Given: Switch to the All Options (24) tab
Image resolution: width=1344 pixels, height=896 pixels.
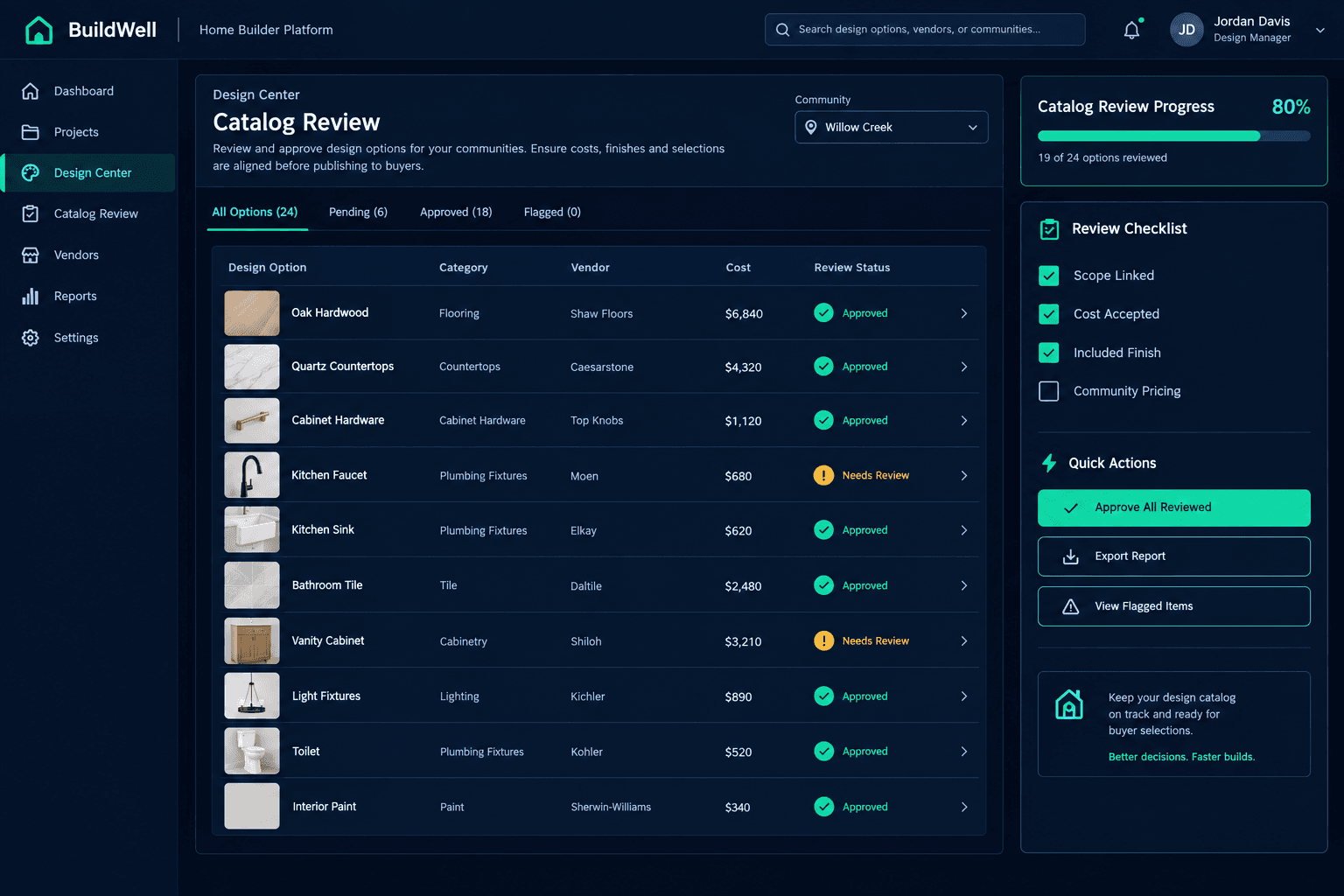Looking at the screenshot, I should point(255,212).
